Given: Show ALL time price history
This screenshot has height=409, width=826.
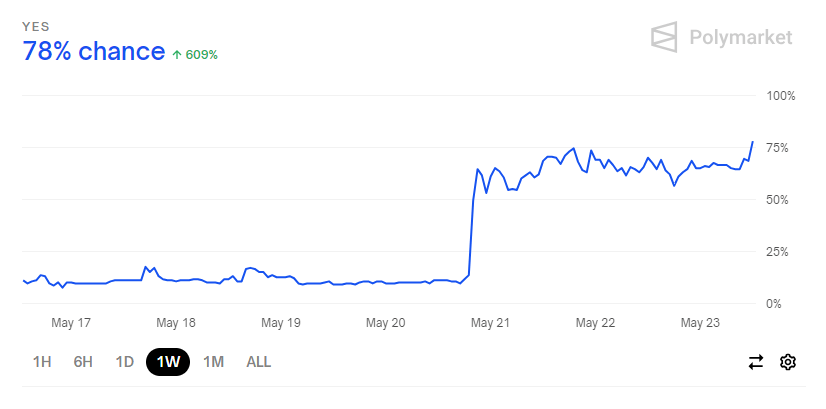Looking at the screenshot, I should [x=258, y=362].
